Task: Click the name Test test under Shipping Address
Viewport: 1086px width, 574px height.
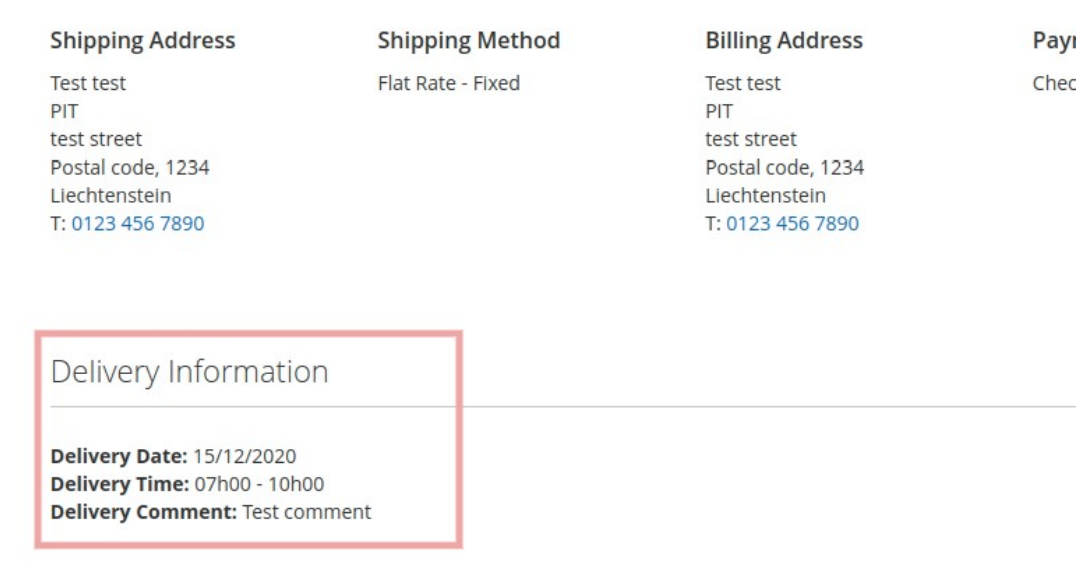Action: click(x=88, y=83)
